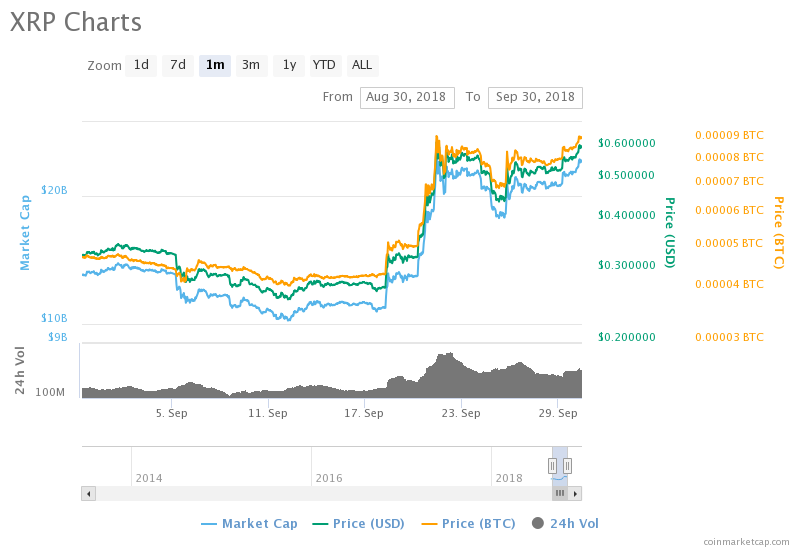The image size is (800, 550).
Task: Click the vertical Price (USD) axis title
Action: 670,233
